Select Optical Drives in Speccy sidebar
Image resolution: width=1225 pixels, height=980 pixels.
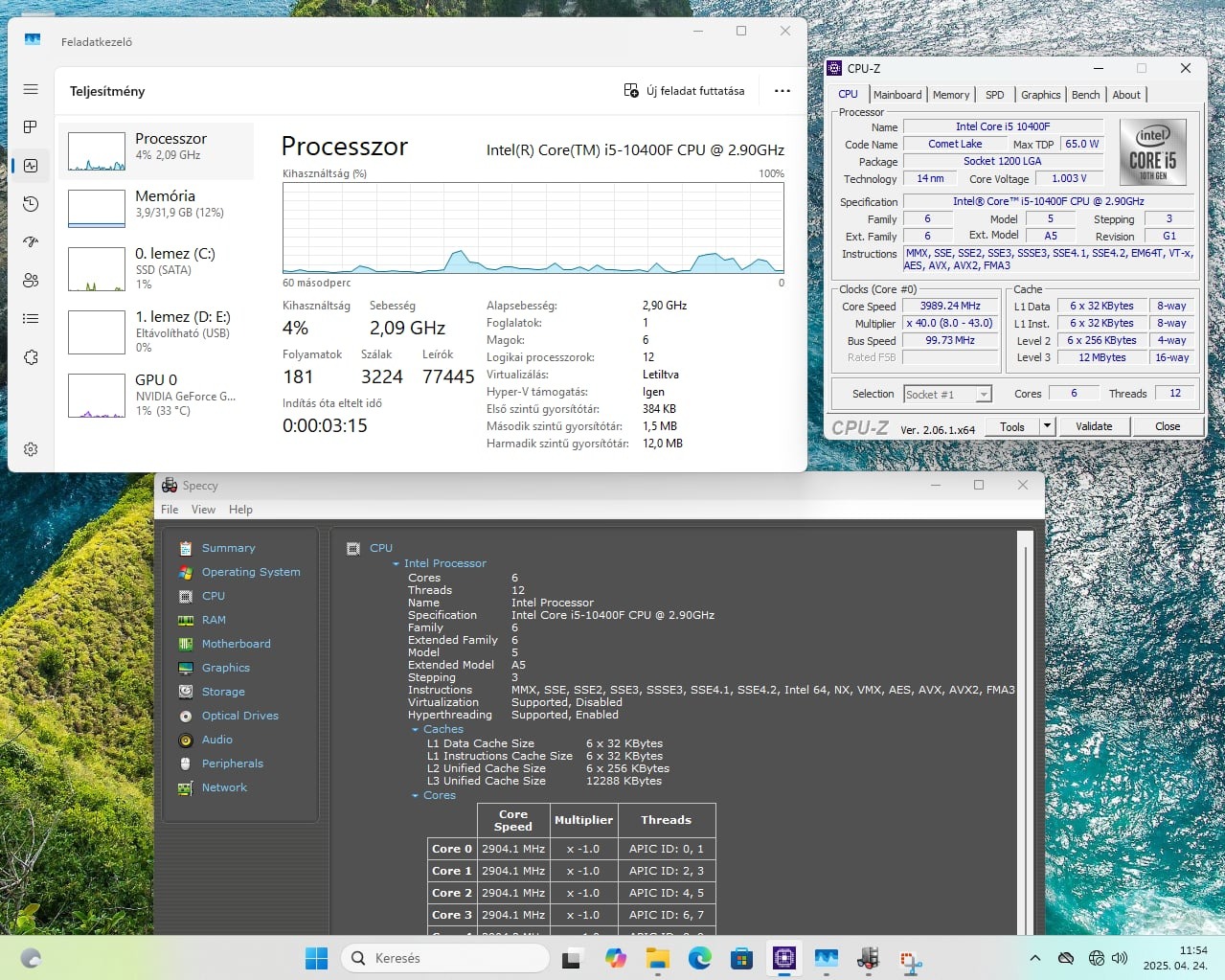(x=239, y=716)
